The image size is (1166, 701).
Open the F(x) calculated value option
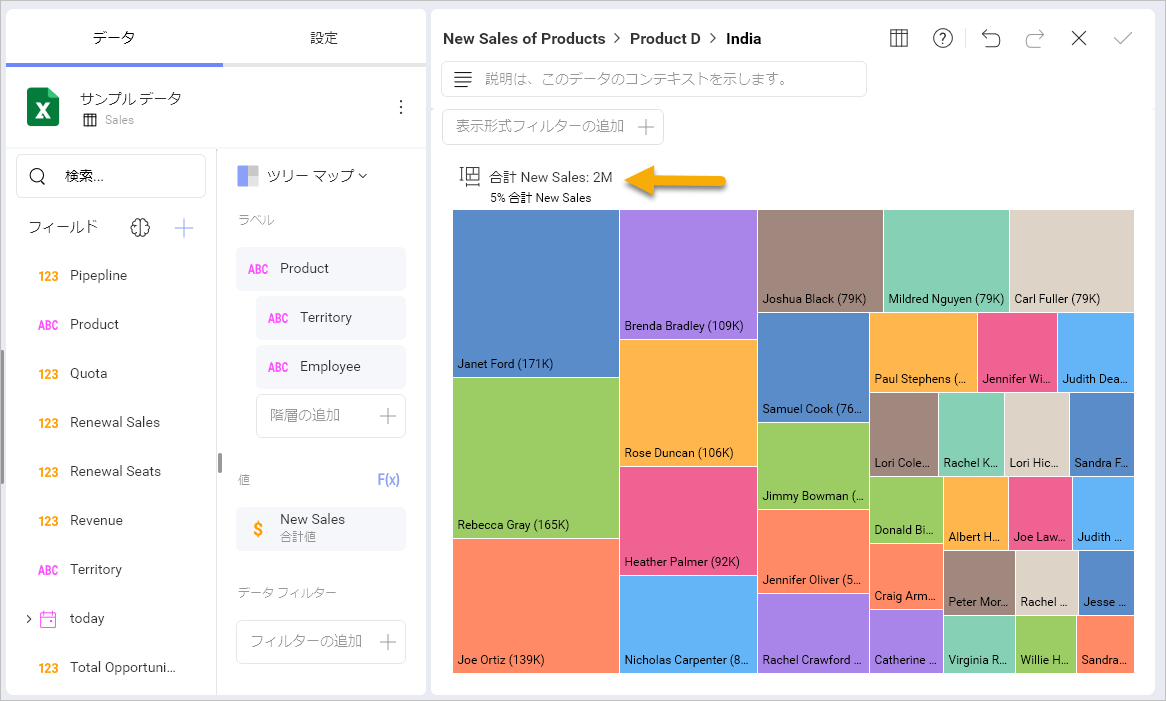pyautogui.click(x=388, y=479)
